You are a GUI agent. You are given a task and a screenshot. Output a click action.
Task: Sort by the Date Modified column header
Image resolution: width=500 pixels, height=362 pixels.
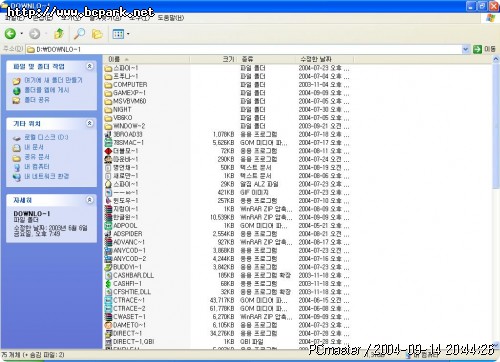pyautogui.click(x=325, y=59)
